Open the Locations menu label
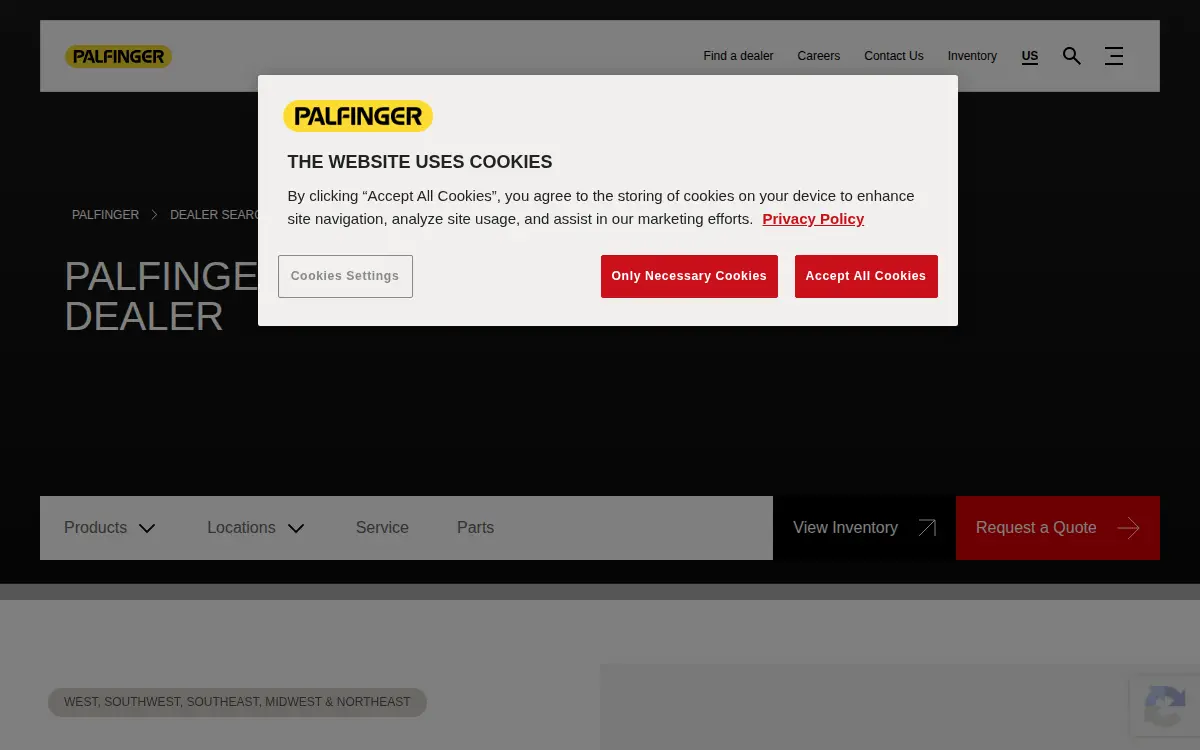 (241, 528)
